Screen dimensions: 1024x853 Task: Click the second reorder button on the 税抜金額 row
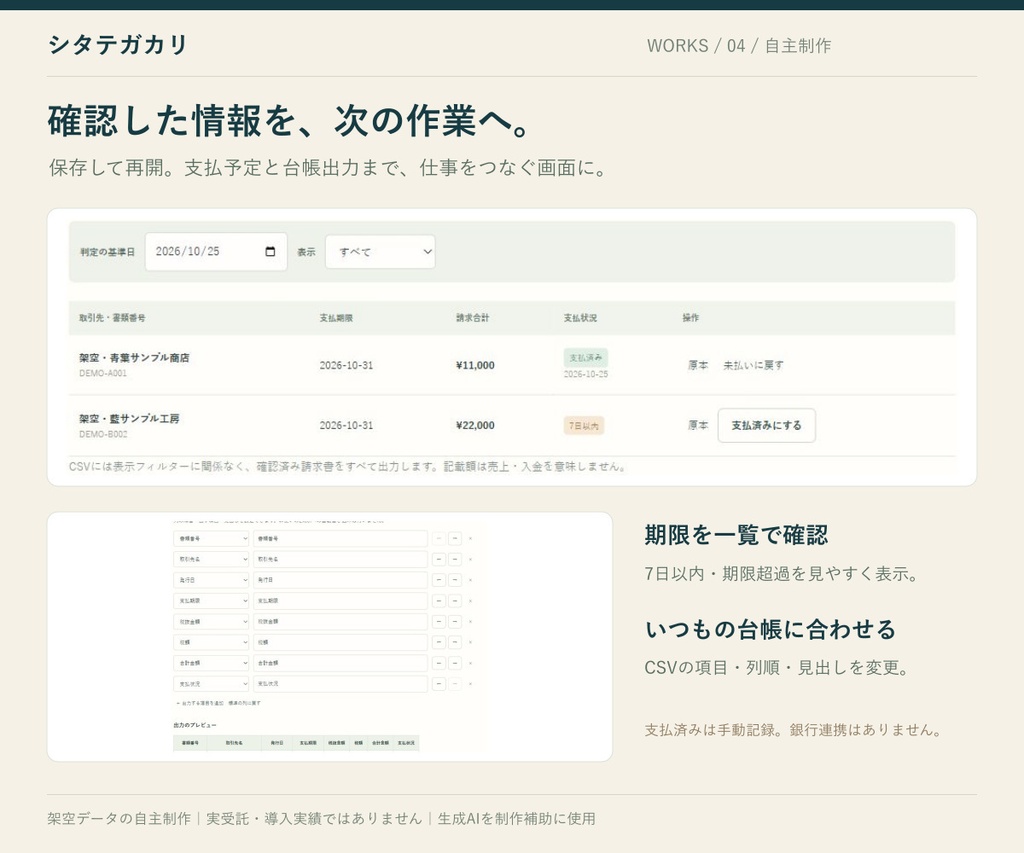tap(455, 622)
